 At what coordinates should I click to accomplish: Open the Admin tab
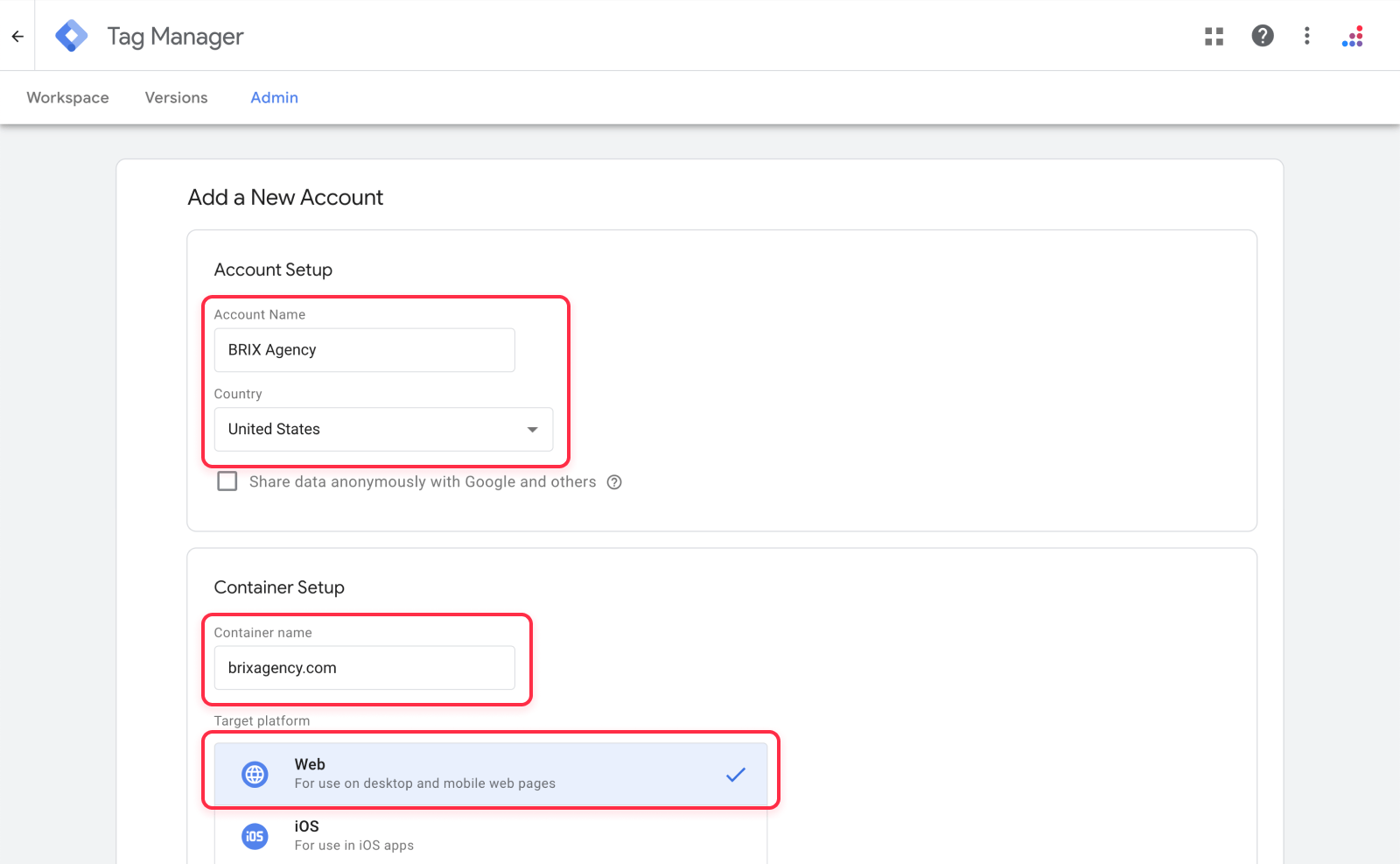click(275, 98)
